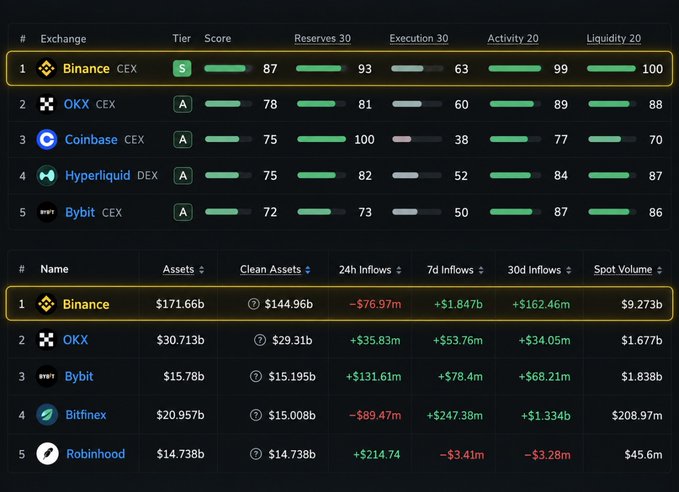Click the help icon next to Robinhood $14.738b
The image size is (679, 492).
pos(256,454)
